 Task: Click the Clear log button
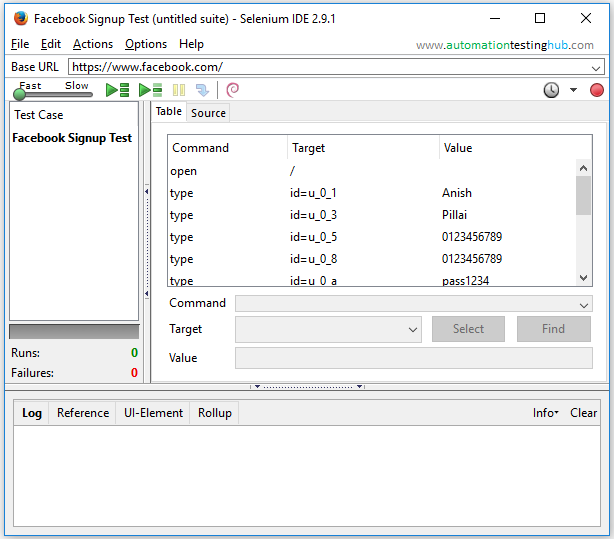pyautogui.click(x=583, y=413)
